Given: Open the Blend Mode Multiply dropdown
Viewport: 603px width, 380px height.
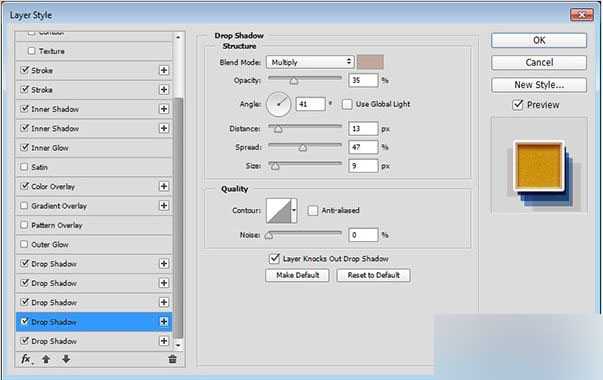Looking at the screenshot, I should pos(310,62).
